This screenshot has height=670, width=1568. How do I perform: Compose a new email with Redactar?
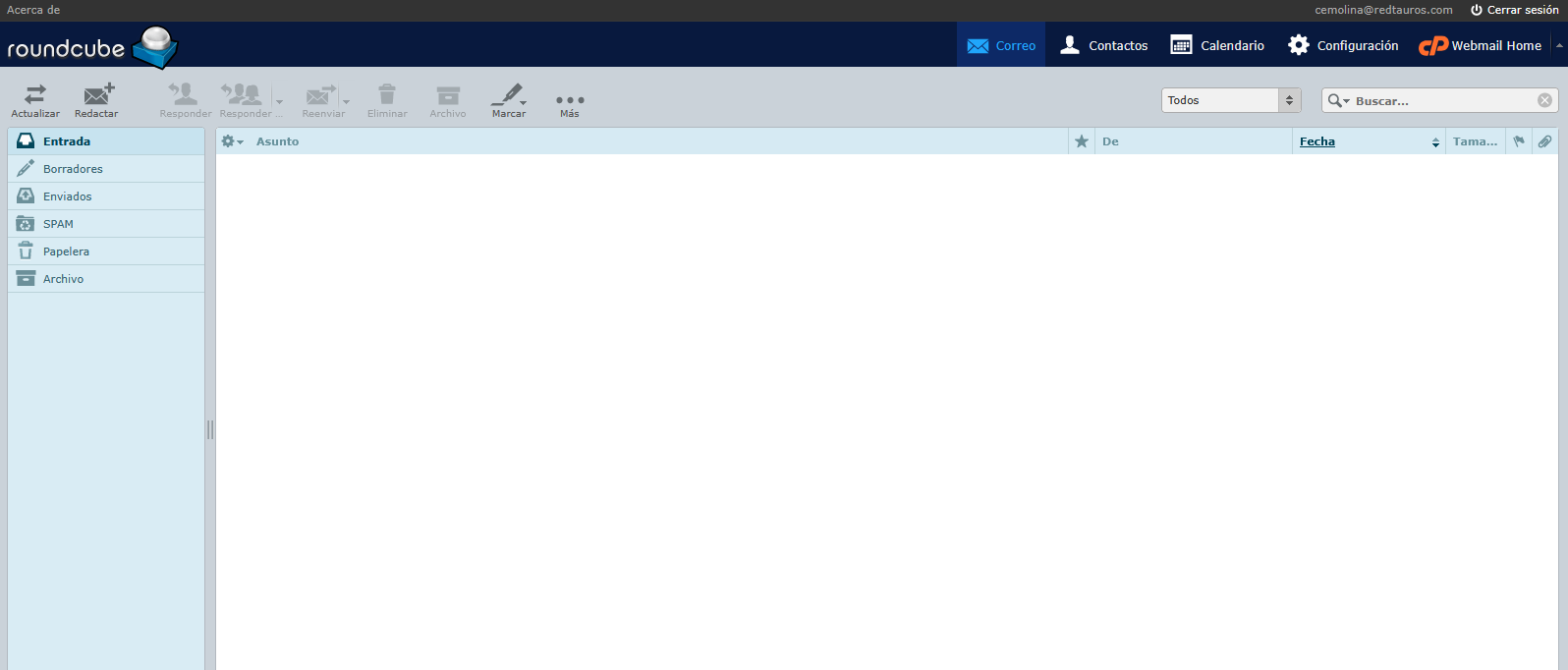pyautogui.click(x=97, y=95)
